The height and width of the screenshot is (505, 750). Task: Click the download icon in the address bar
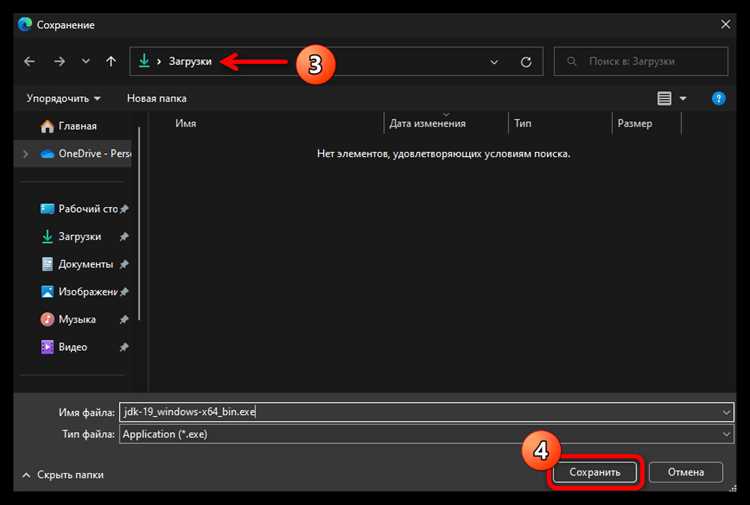point(144,61)
